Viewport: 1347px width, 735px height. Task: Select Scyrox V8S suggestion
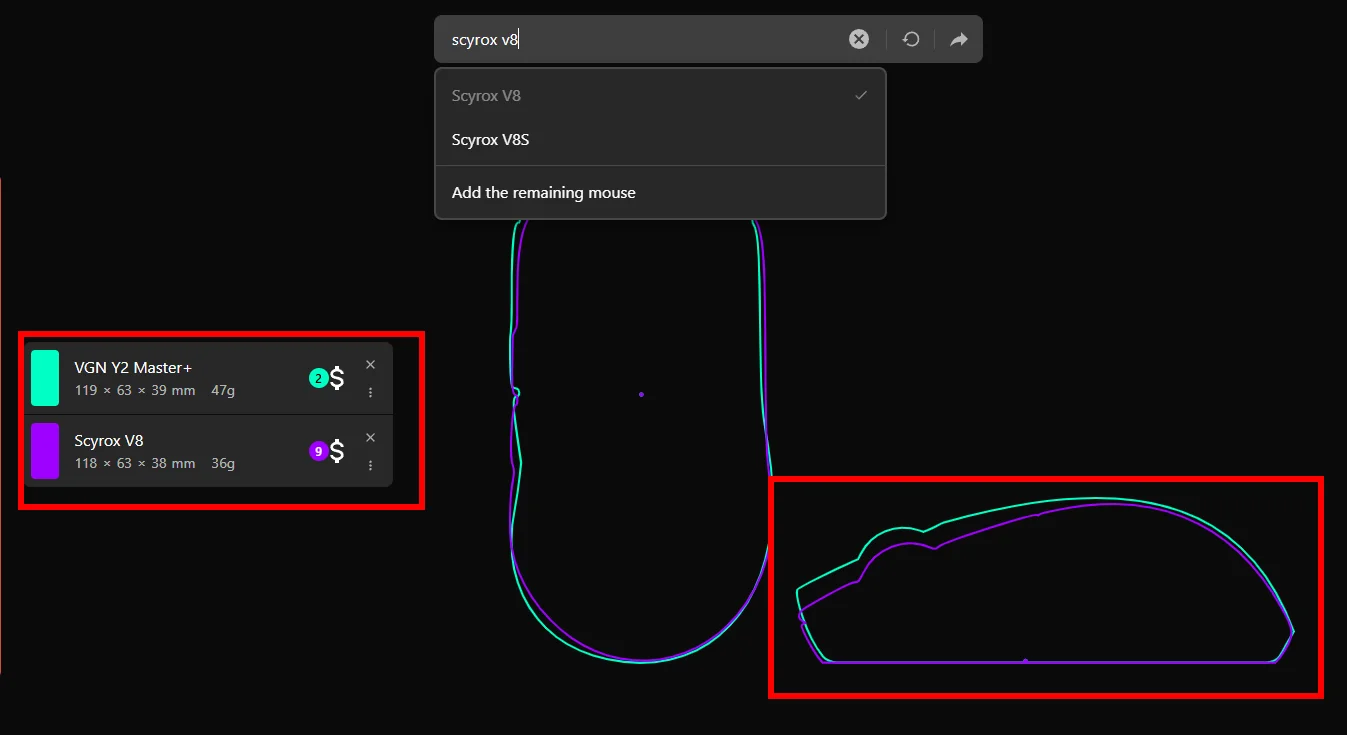[x=660, y=140]
